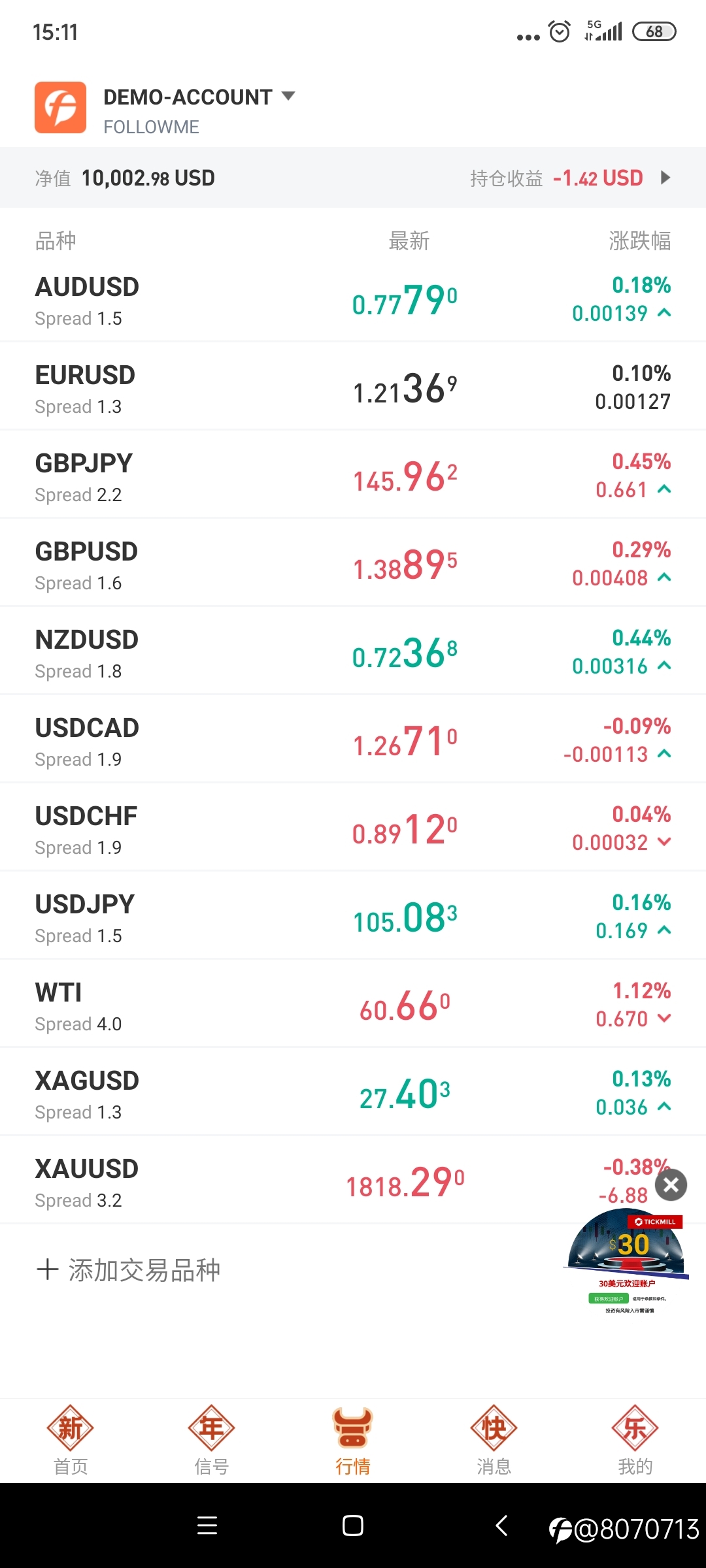This screenshot has height=1568, width=706.
Task: Tap the Android back navigation icon
Action: [501, 1526]
